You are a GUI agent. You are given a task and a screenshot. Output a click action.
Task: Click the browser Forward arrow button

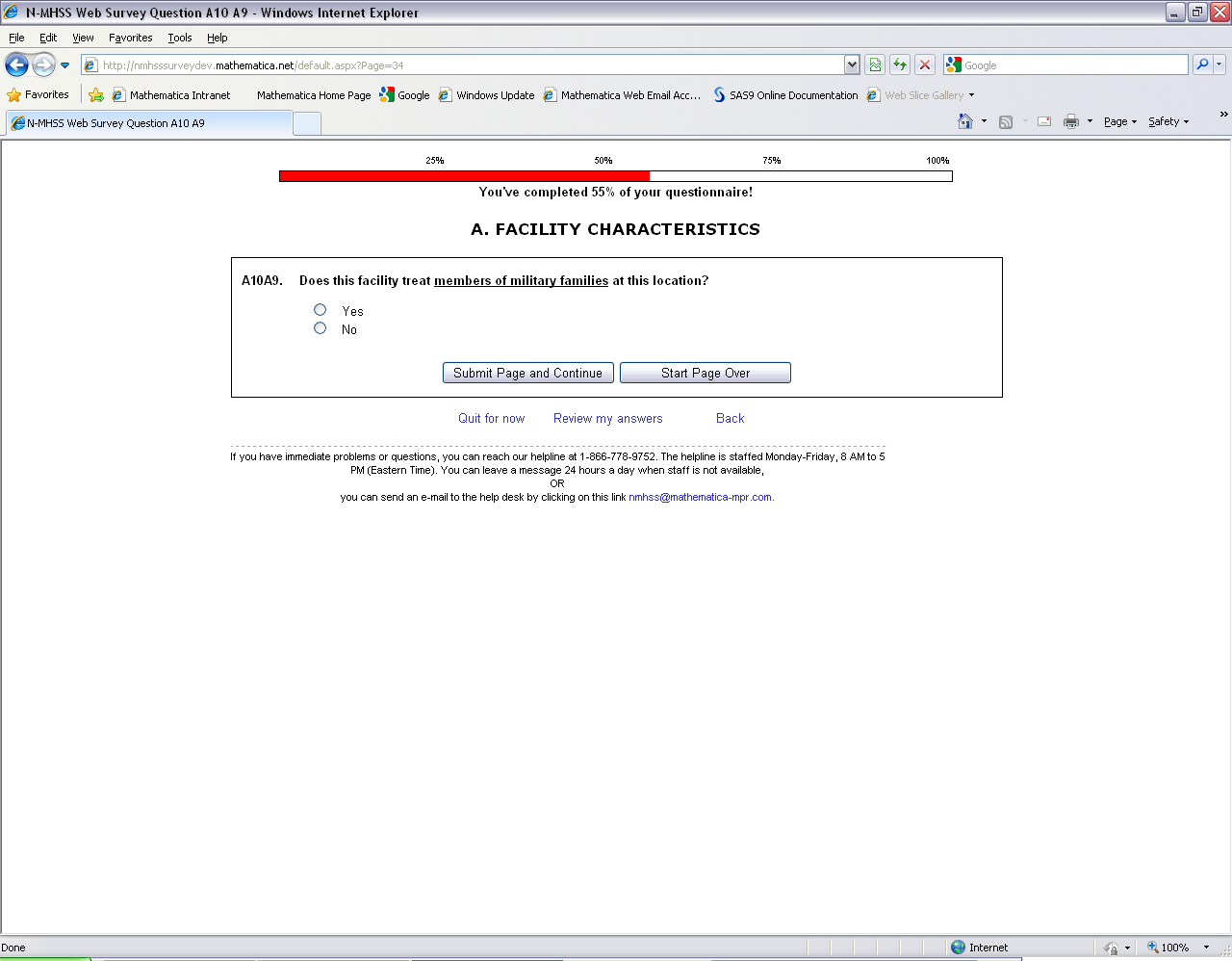(x=44, y=65)
